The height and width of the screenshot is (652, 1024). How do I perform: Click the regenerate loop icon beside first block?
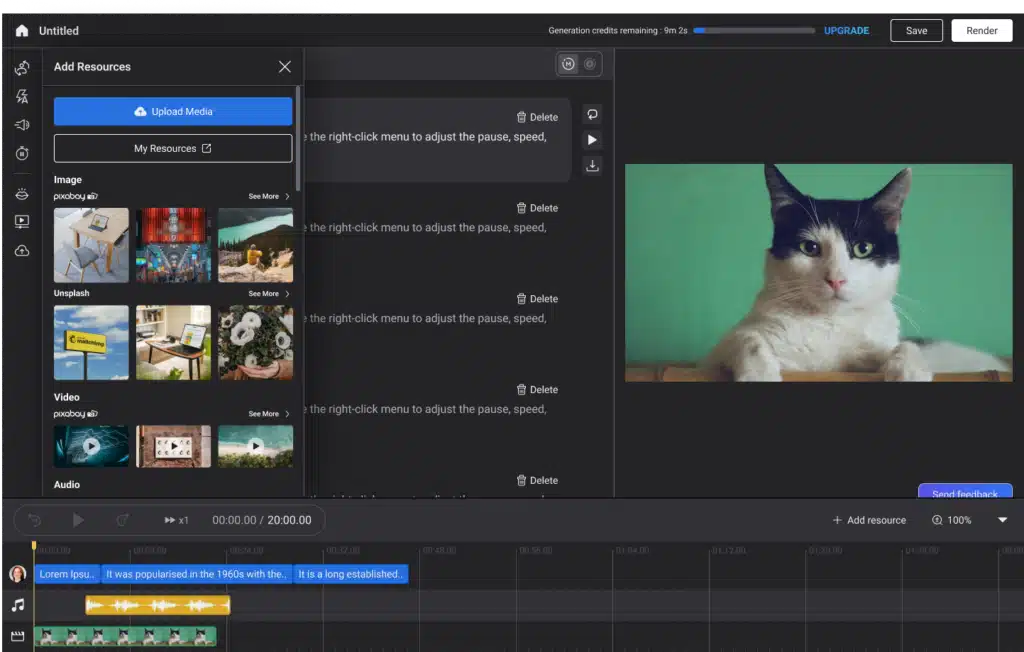[x=592, y=114]
